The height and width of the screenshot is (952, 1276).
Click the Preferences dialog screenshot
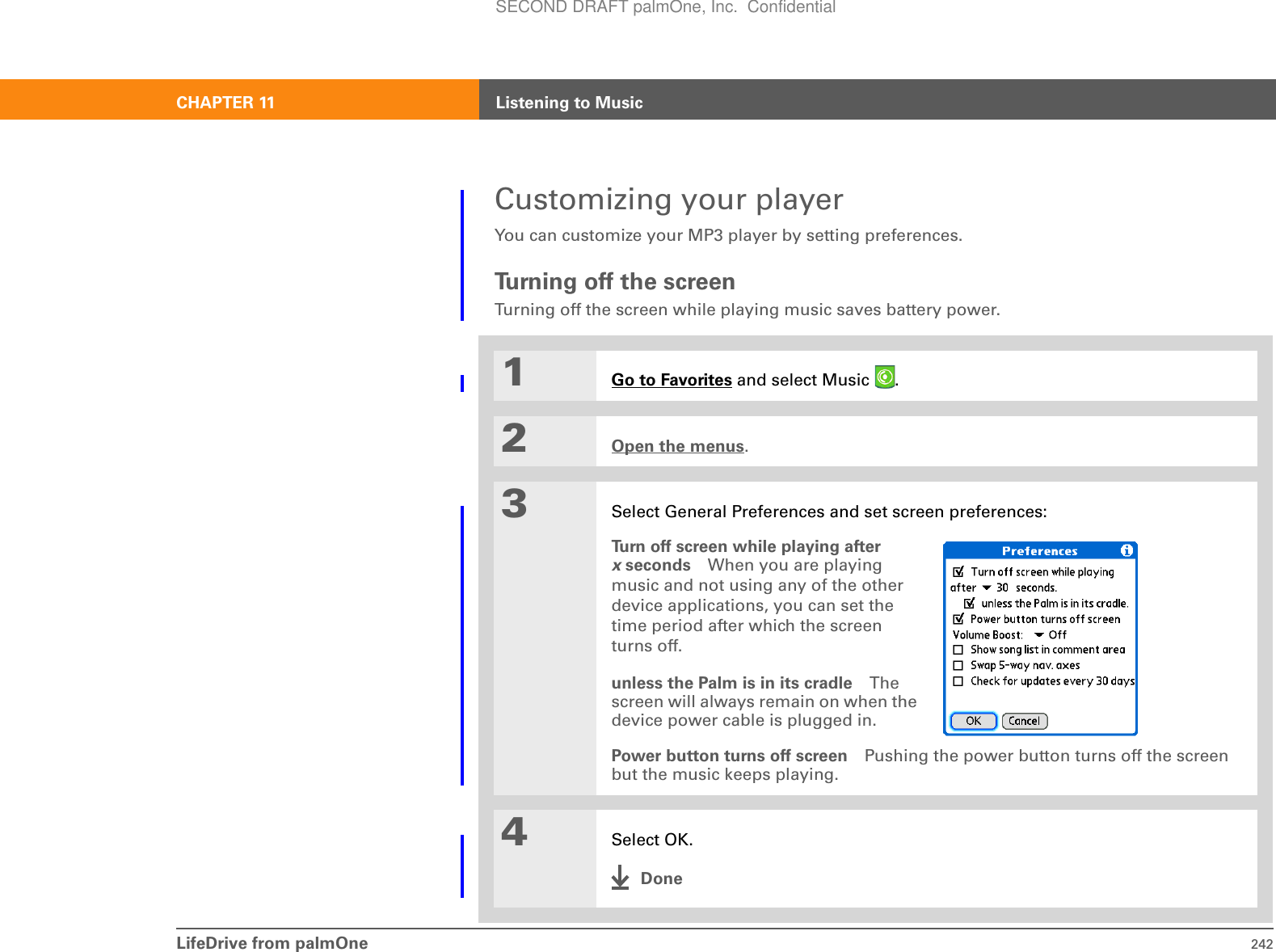click(1040, 638)
